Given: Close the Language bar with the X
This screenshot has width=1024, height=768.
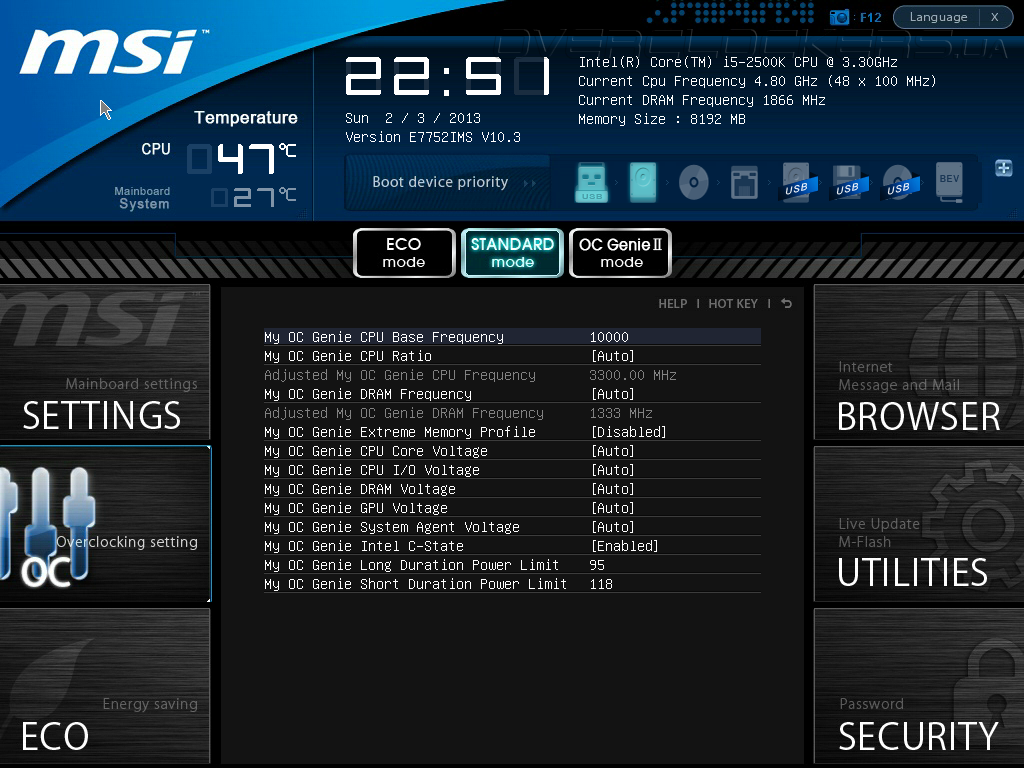Looking at the screenshot, I should pos(995,17).
